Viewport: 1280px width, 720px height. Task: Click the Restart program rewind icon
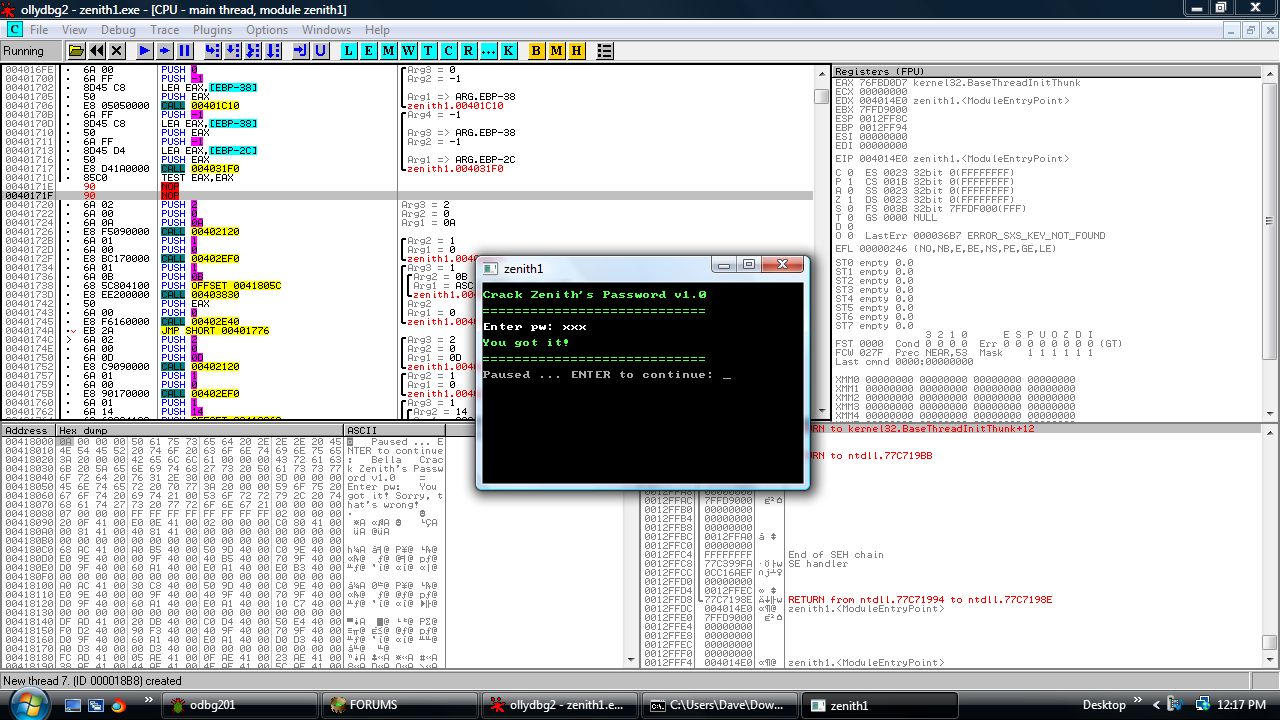click(x=96, y=51)
